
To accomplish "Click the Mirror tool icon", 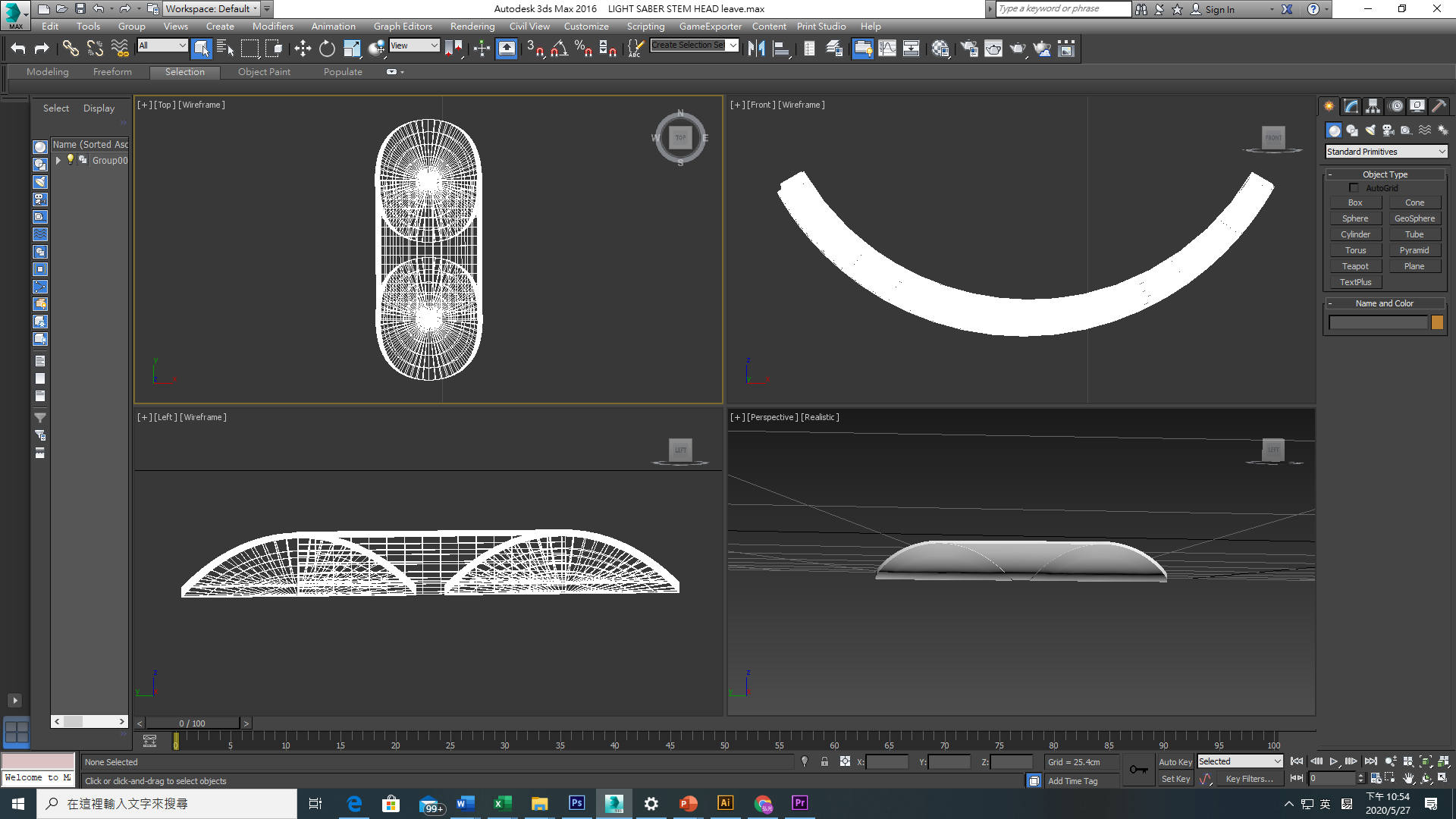I will [756, 49].
